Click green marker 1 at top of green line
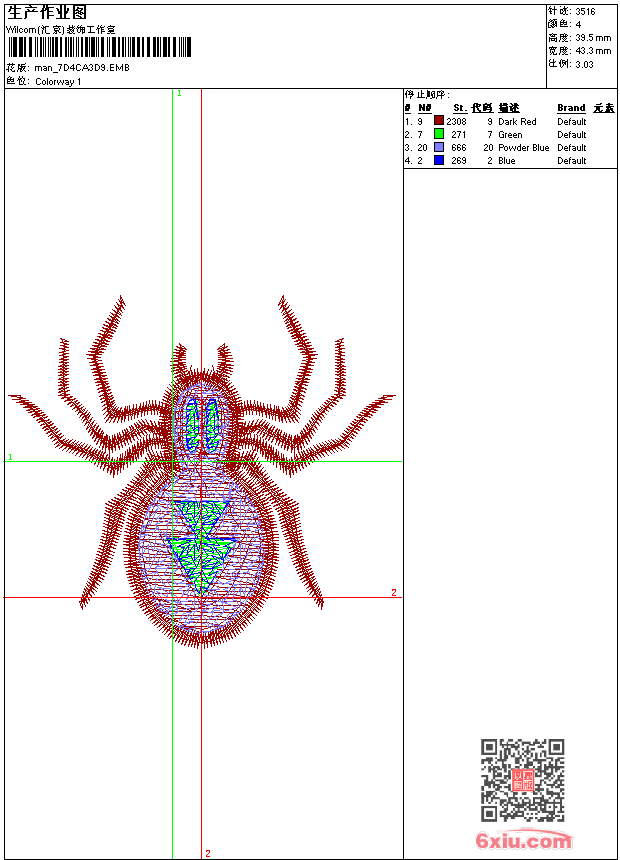620x860 pixels. (x=179, y=93)
